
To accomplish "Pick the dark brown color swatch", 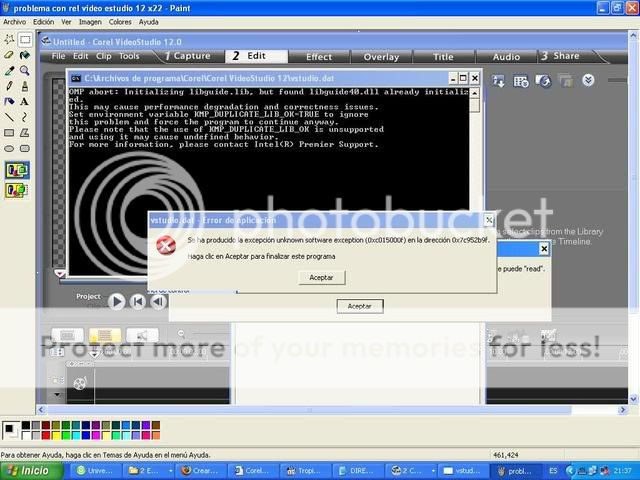I will pyautogui.click(x=156, y=425).
